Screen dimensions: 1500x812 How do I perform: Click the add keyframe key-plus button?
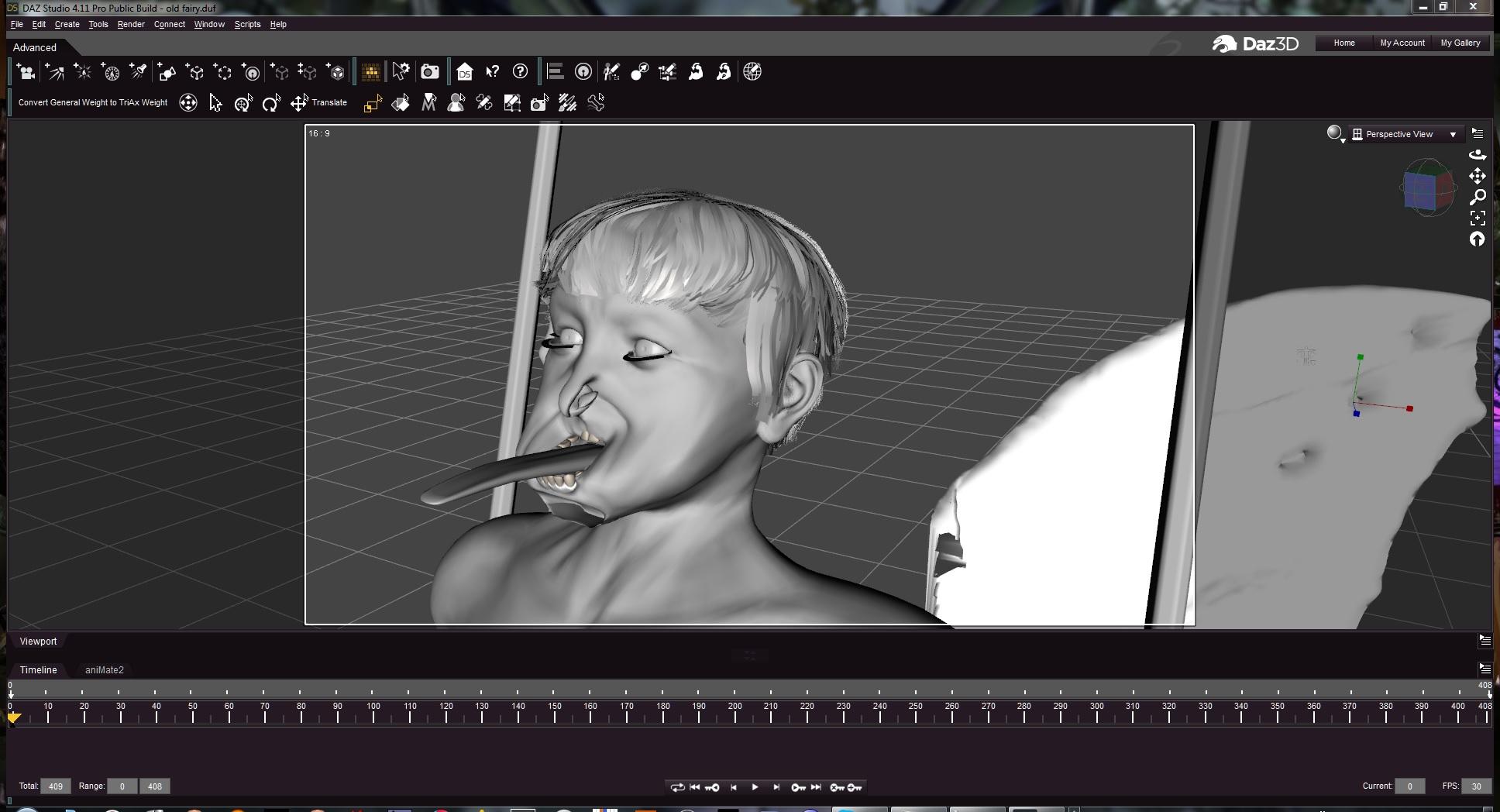855,787
